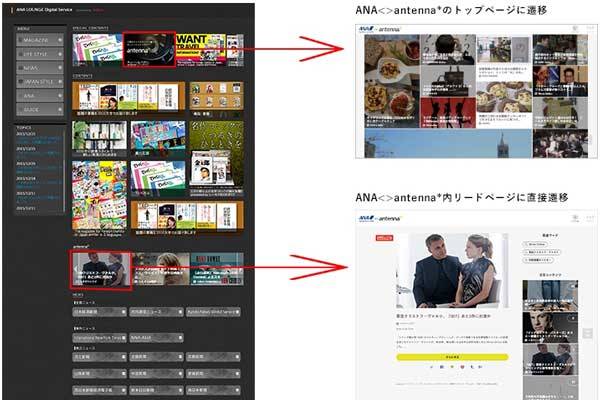The width and height of the screenshot is (600, 400).
Task: Click the ANA antenna logo on the top page
Action: click(380, 29)
